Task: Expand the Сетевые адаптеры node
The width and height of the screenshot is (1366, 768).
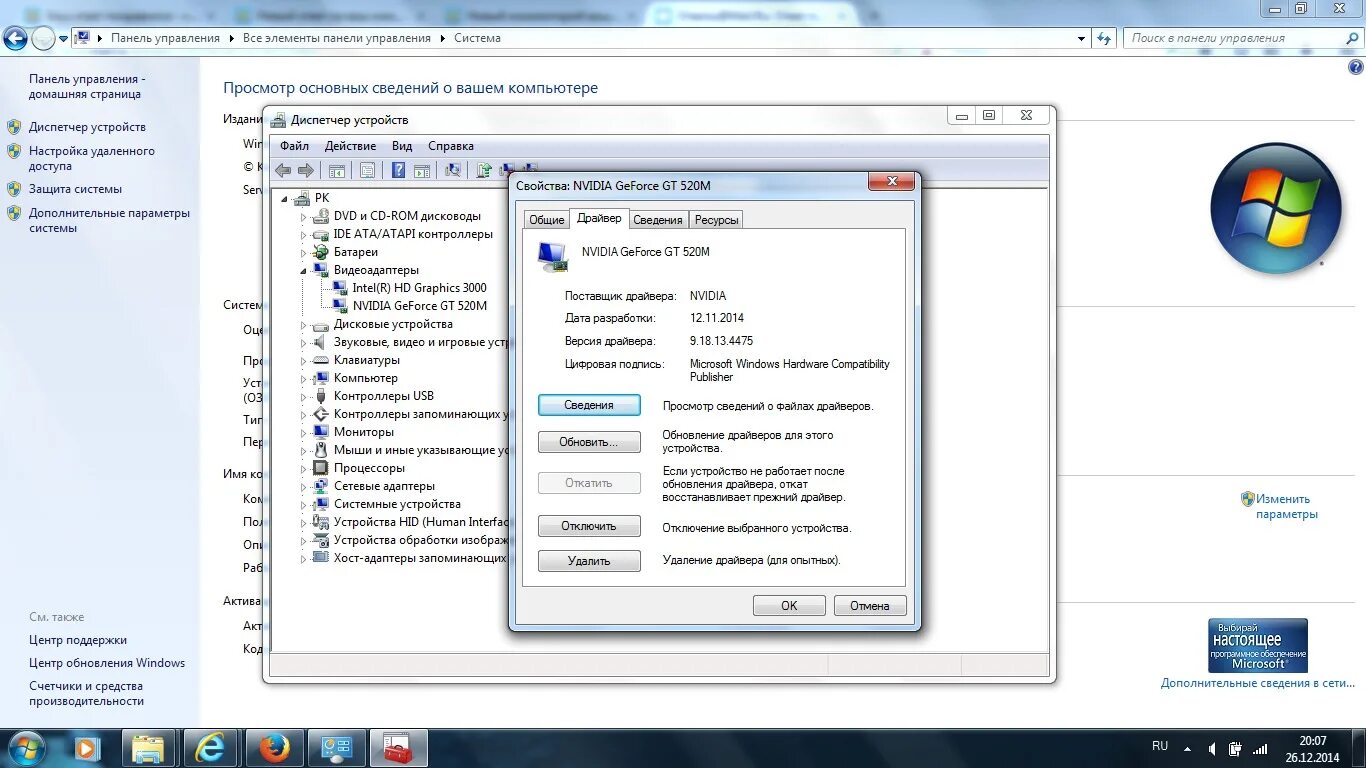Action: [x=304, y=486]
